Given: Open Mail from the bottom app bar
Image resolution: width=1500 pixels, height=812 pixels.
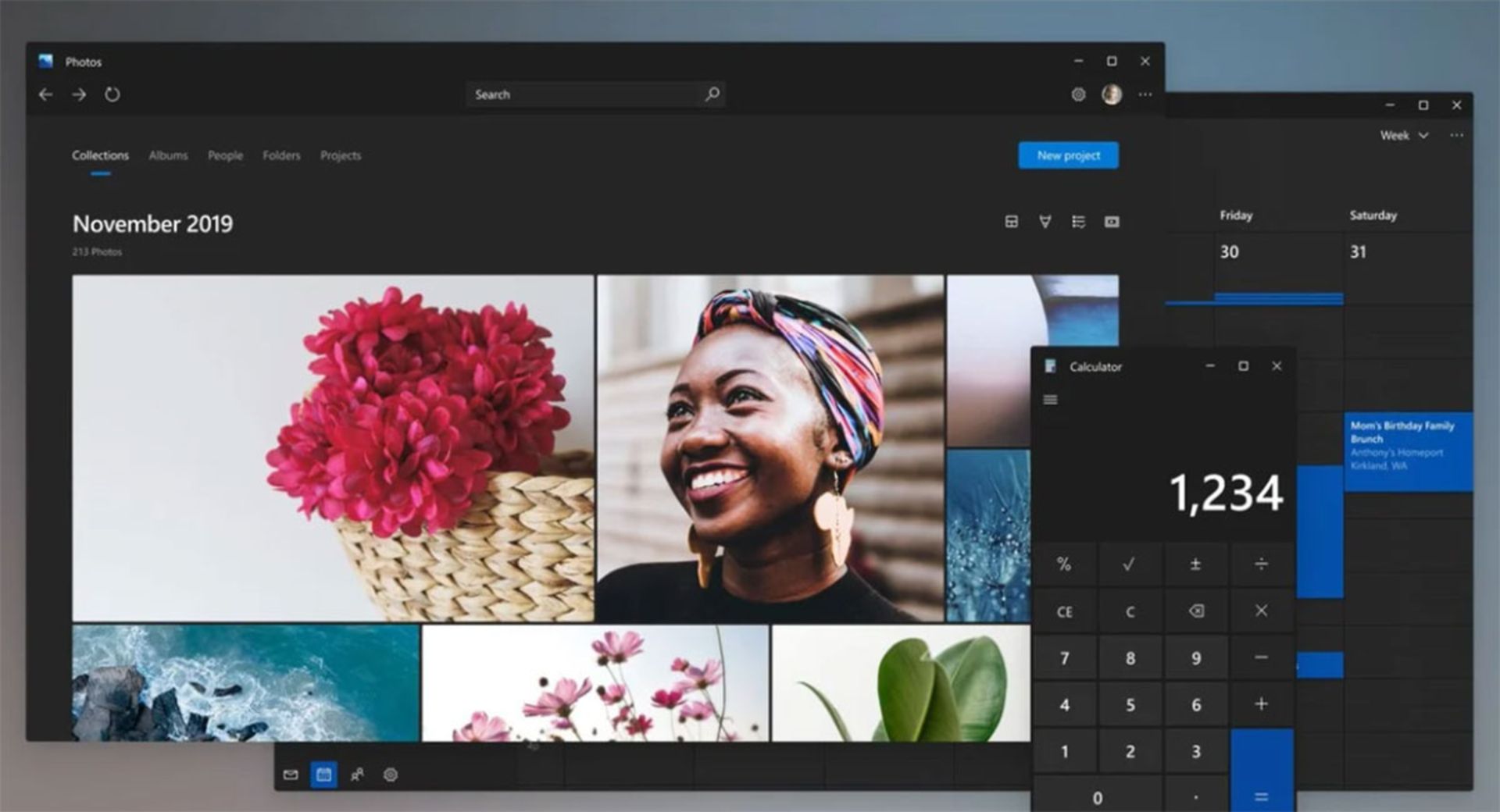Looking at the screenshot, I should click(291, 775).
